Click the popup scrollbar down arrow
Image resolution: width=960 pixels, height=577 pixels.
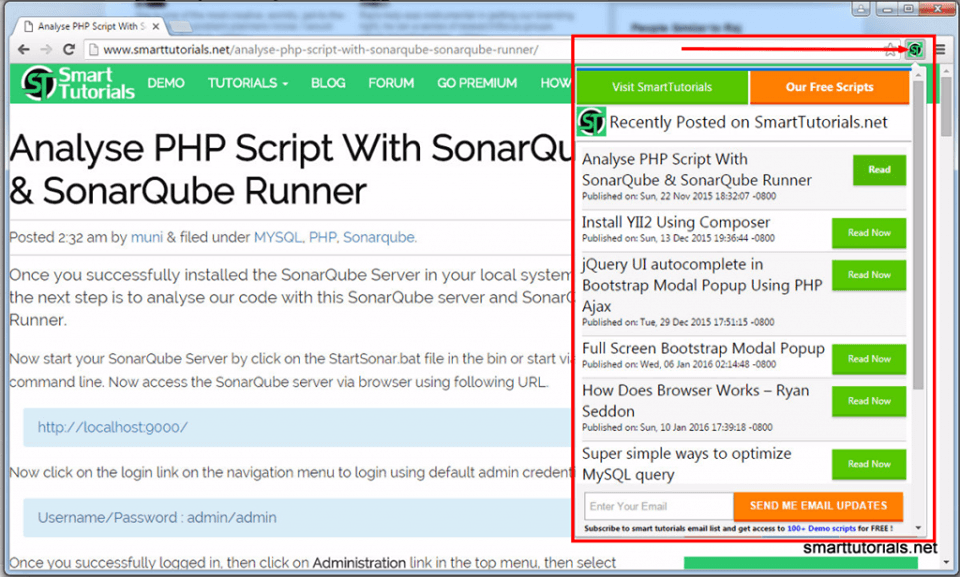[918, 528]
